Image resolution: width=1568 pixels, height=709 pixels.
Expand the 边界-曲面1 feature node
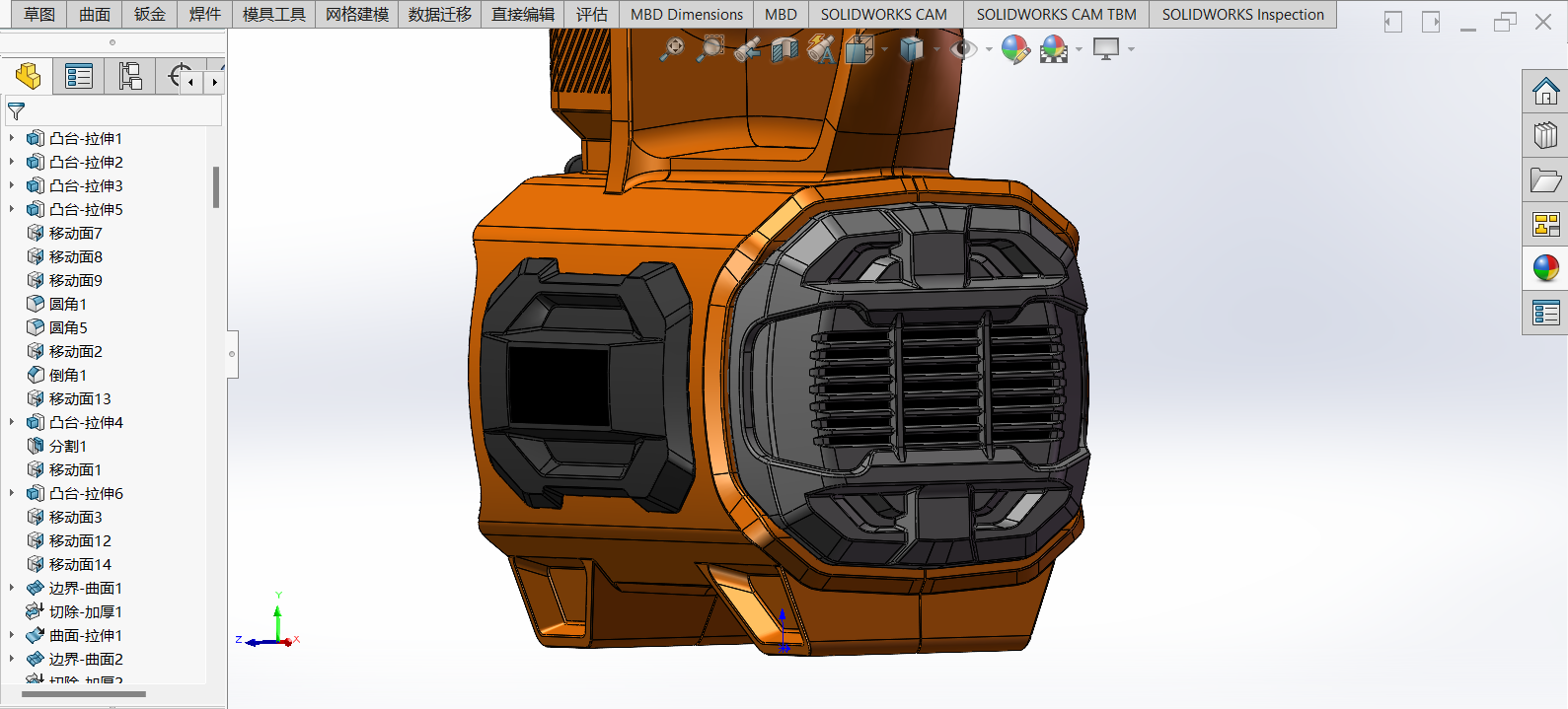[x=12, y=588]
